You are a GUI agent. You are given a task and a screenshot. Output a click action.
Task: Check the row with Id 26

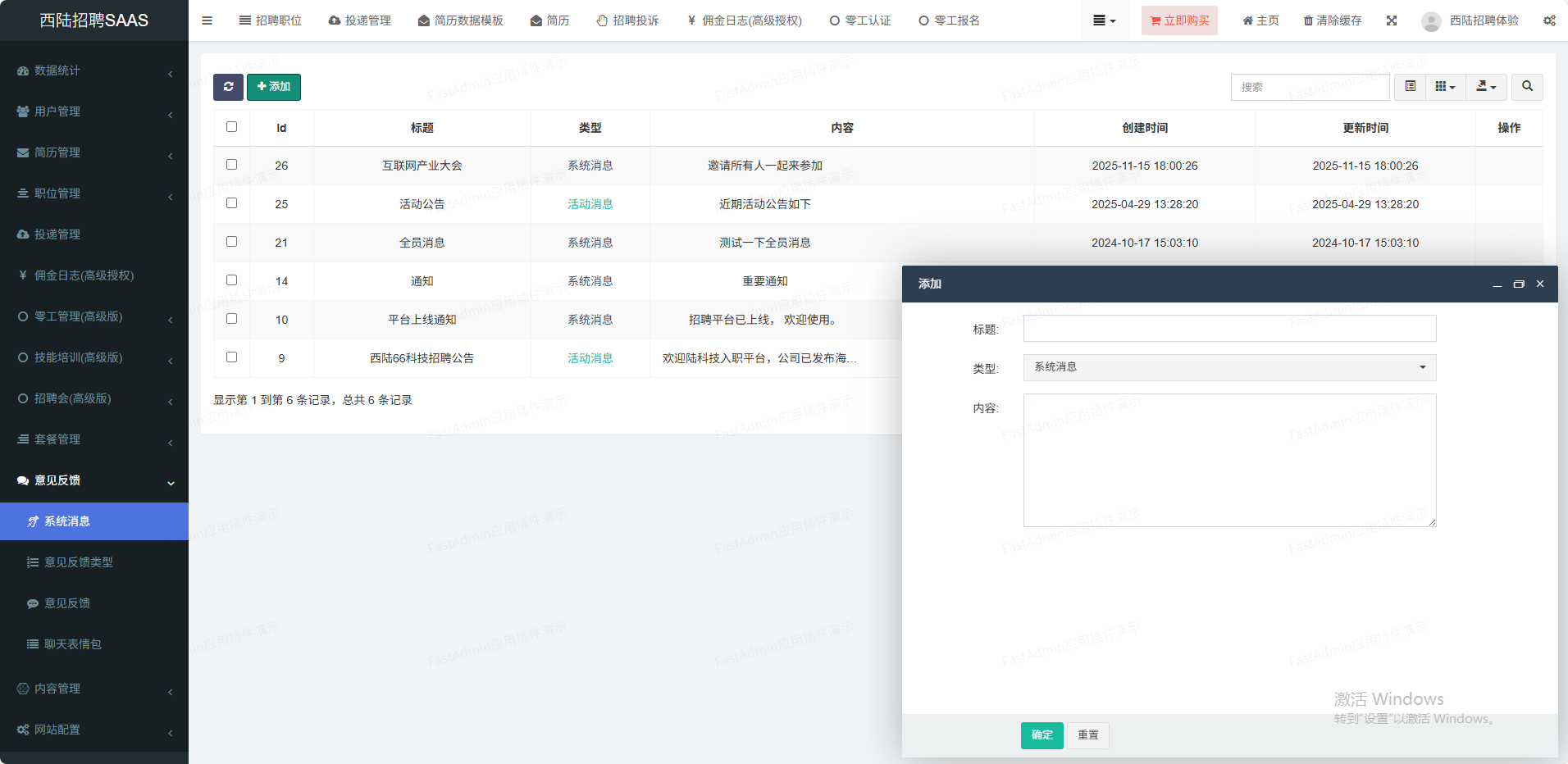click(231, 165)
